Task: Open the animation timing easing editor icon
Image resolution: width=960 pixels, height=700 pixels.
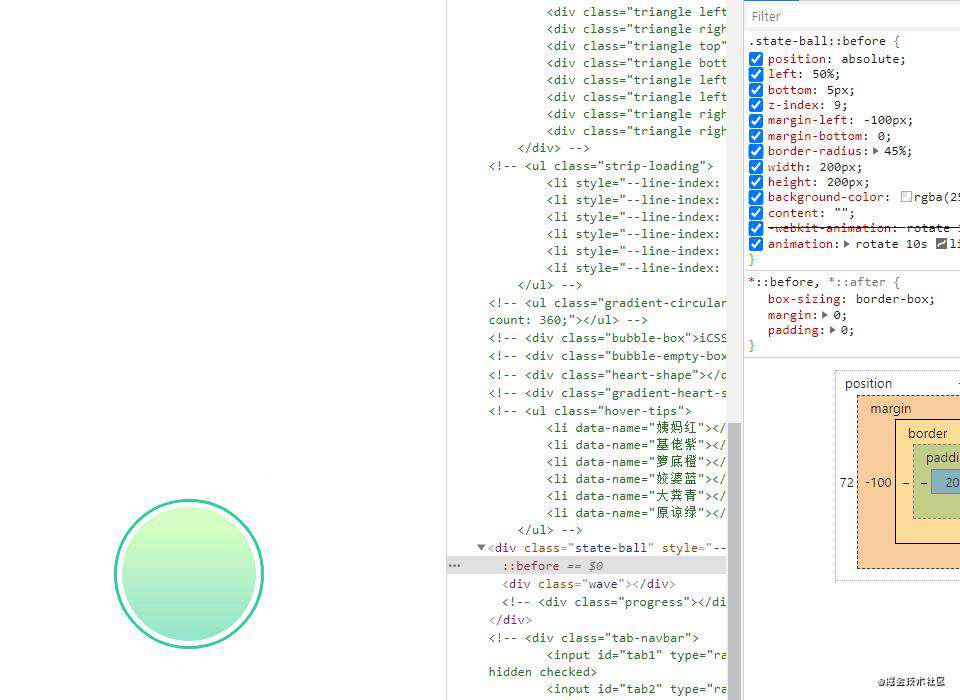Action: pos(941,244)
